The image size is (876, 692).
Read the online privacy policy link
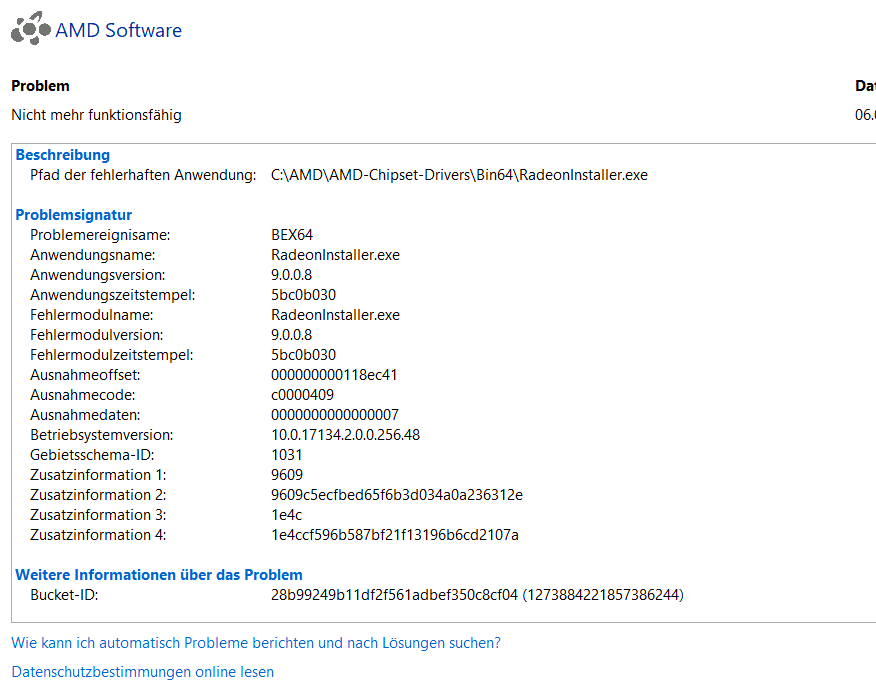[142, 671]
